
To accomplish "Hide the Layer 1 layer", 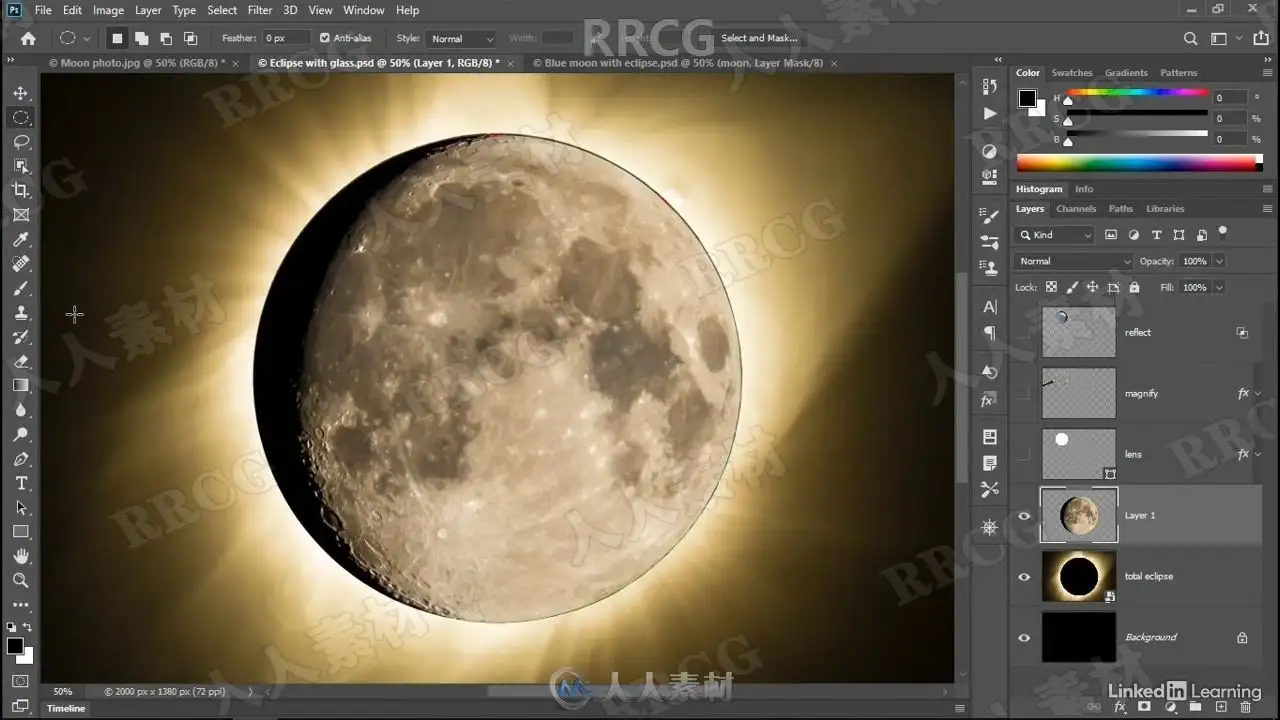I will [1024, 516].
